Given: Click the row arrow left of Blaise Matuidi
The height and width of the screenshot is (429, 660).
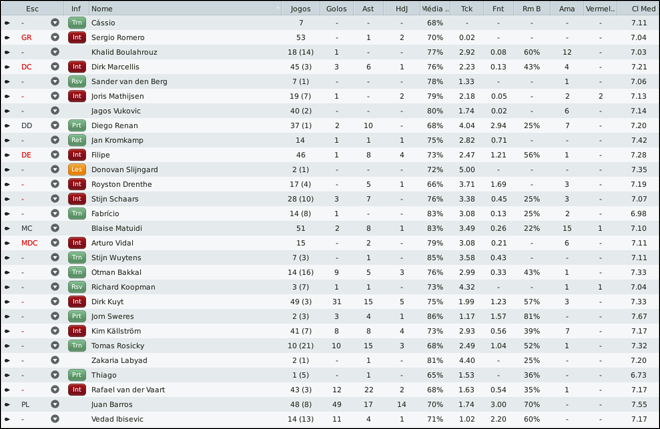Looking at the screenshot, I should (7, 228).
